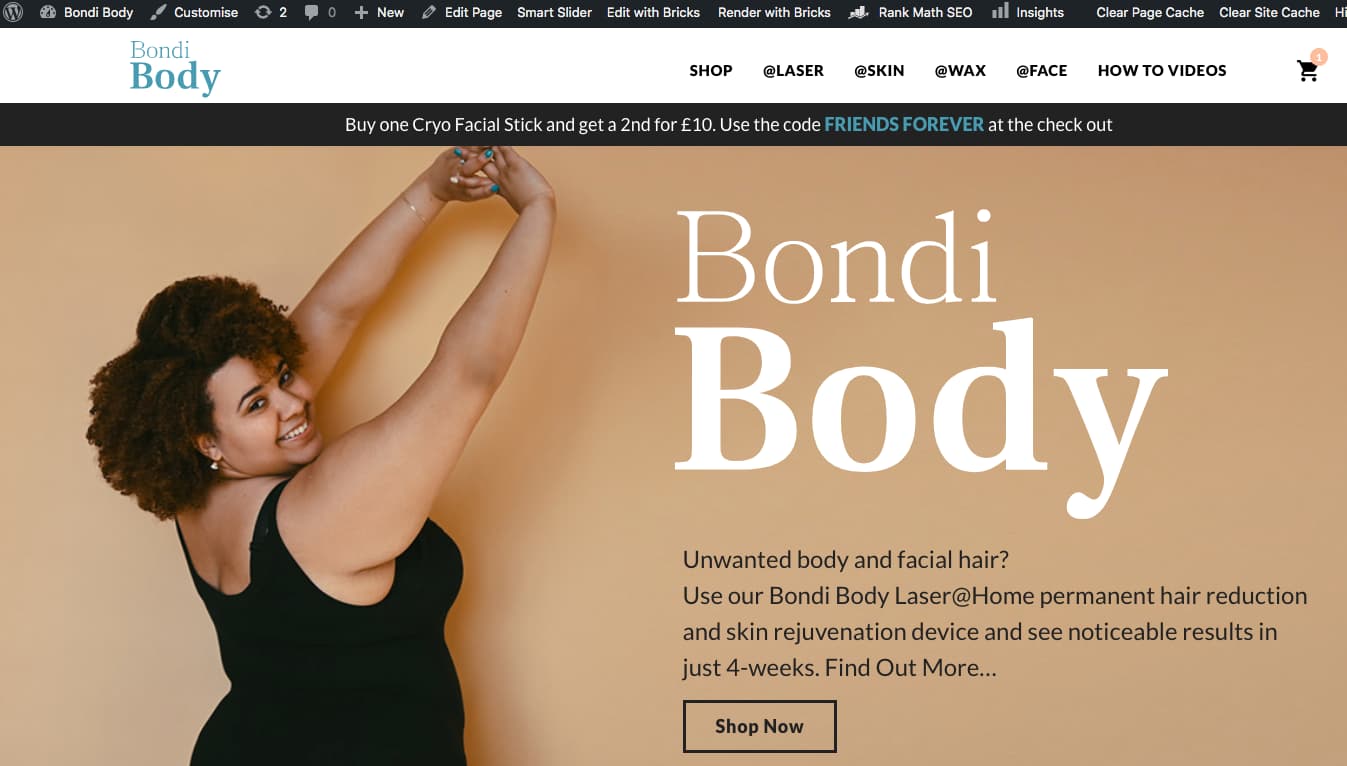Click the WordPress logo icon in the admin bar
1347x766 pixels.
(14, 12)
